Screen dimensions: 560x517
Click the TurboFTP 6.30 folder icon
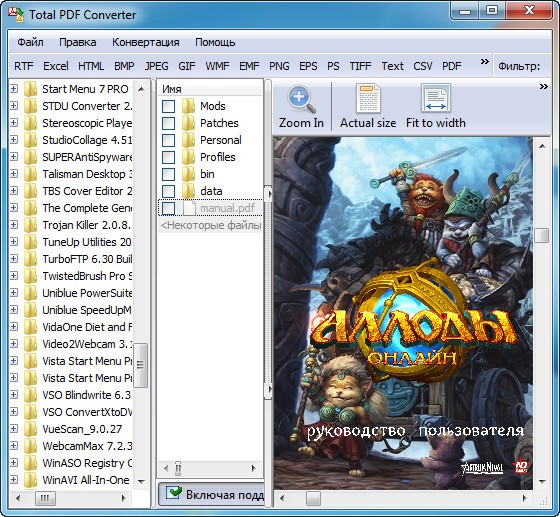tap(30, 259)
